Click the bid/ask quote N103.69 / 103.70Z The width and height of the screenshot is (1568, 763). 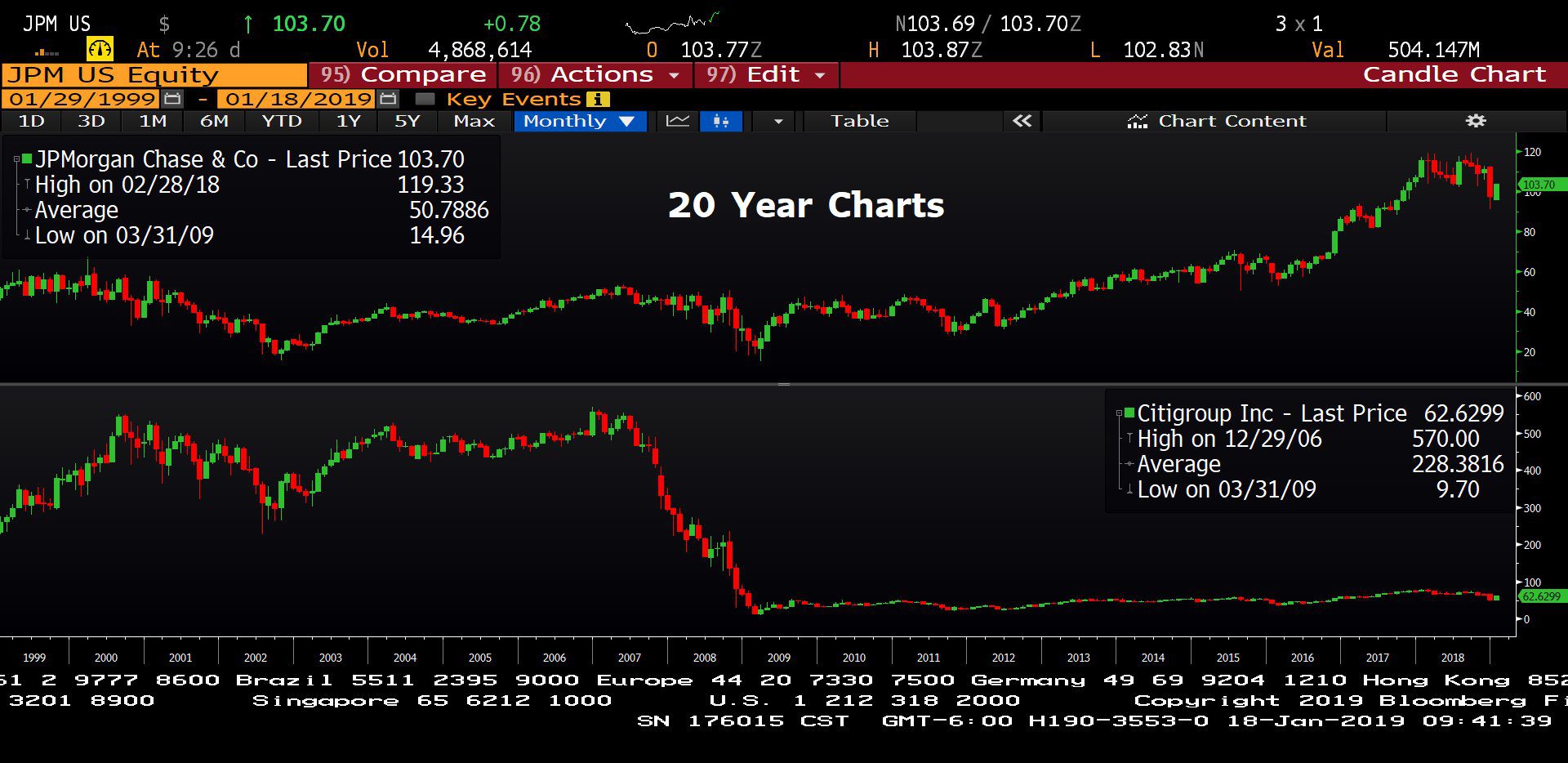coord(988,24)
